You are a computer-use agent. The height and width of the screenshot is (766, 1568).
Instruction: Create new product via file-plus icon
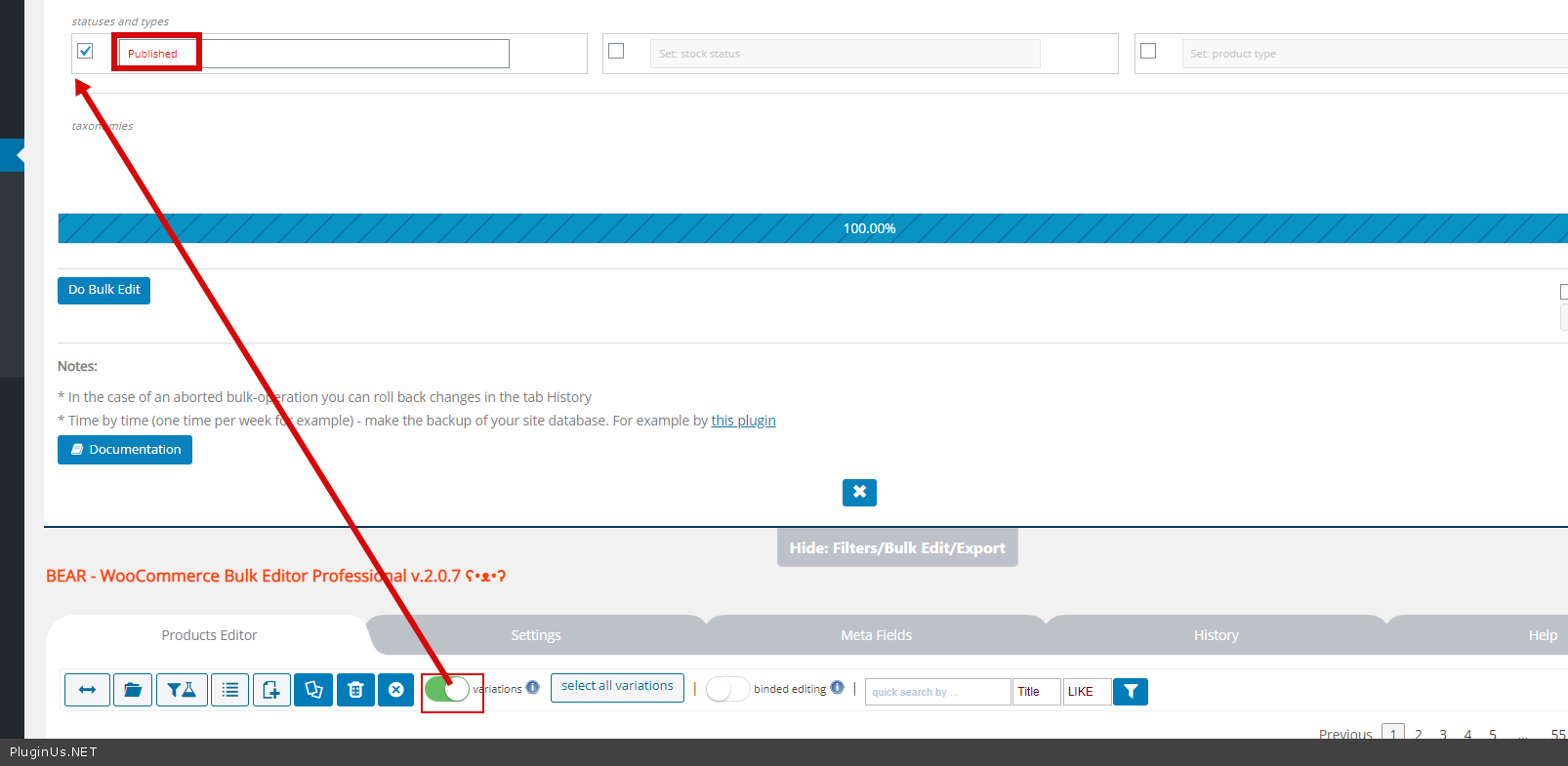[x=271, y=690]
